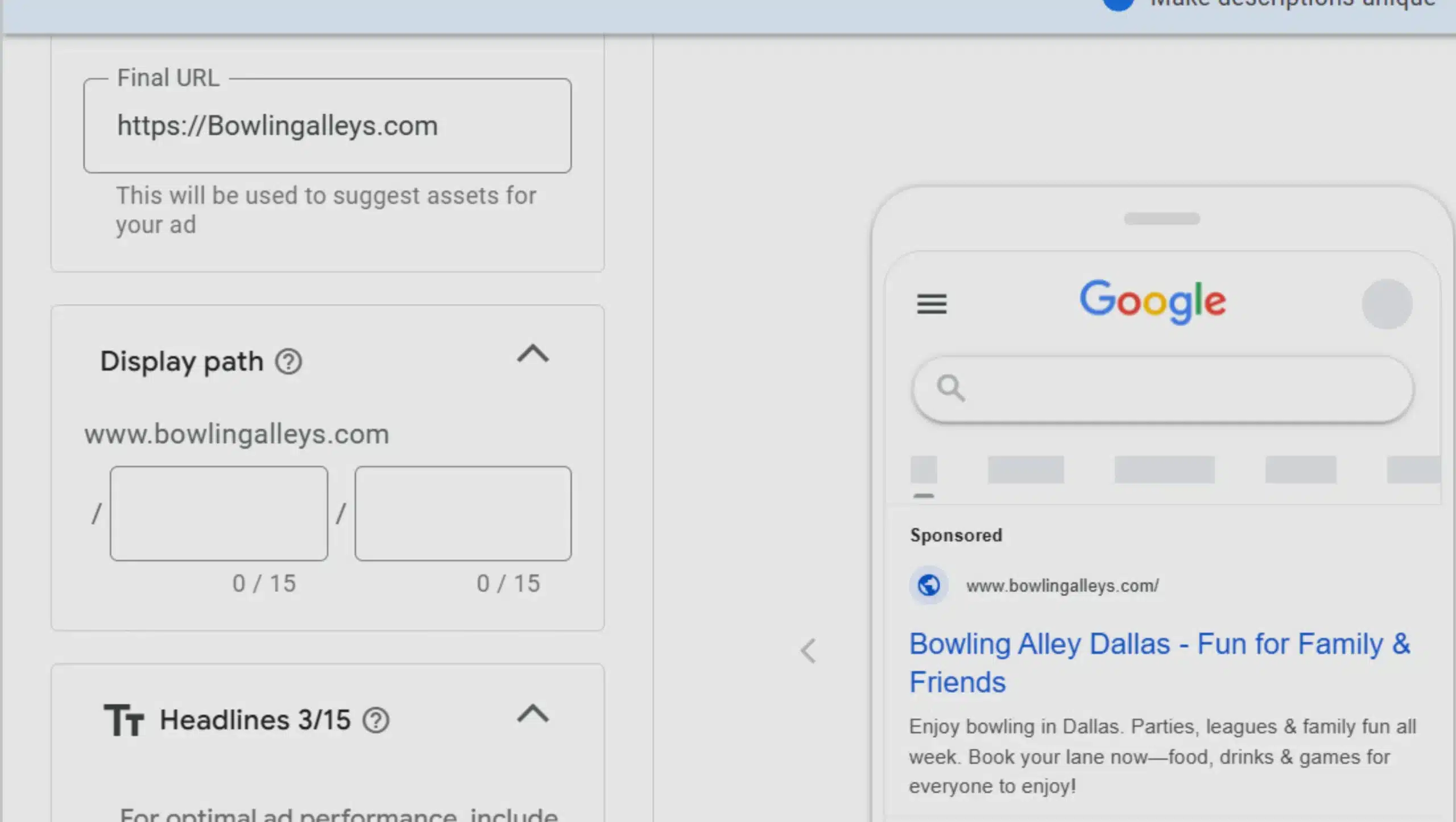1456x822 pixels.
Task: Collapse the Display path section
Action: tap(532, 354)
